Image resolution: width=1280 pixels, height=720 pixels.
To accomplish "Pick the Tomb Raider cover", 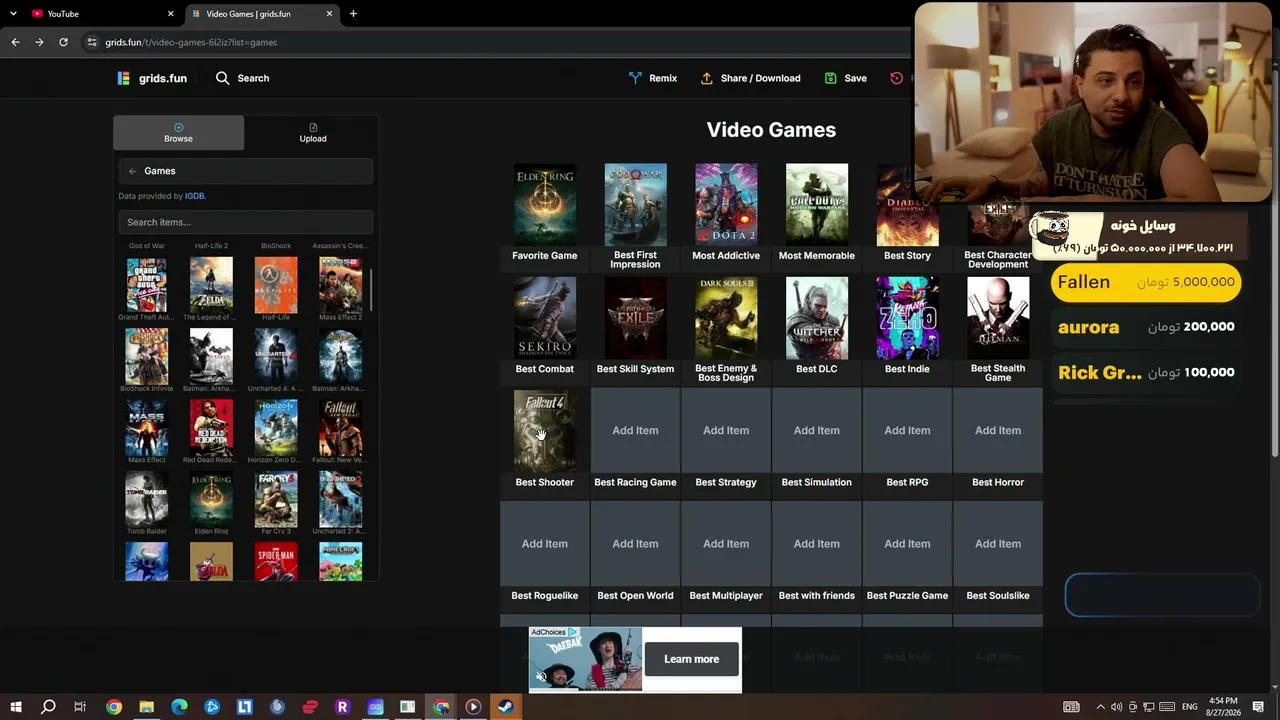I will click(x=146, y=499).
